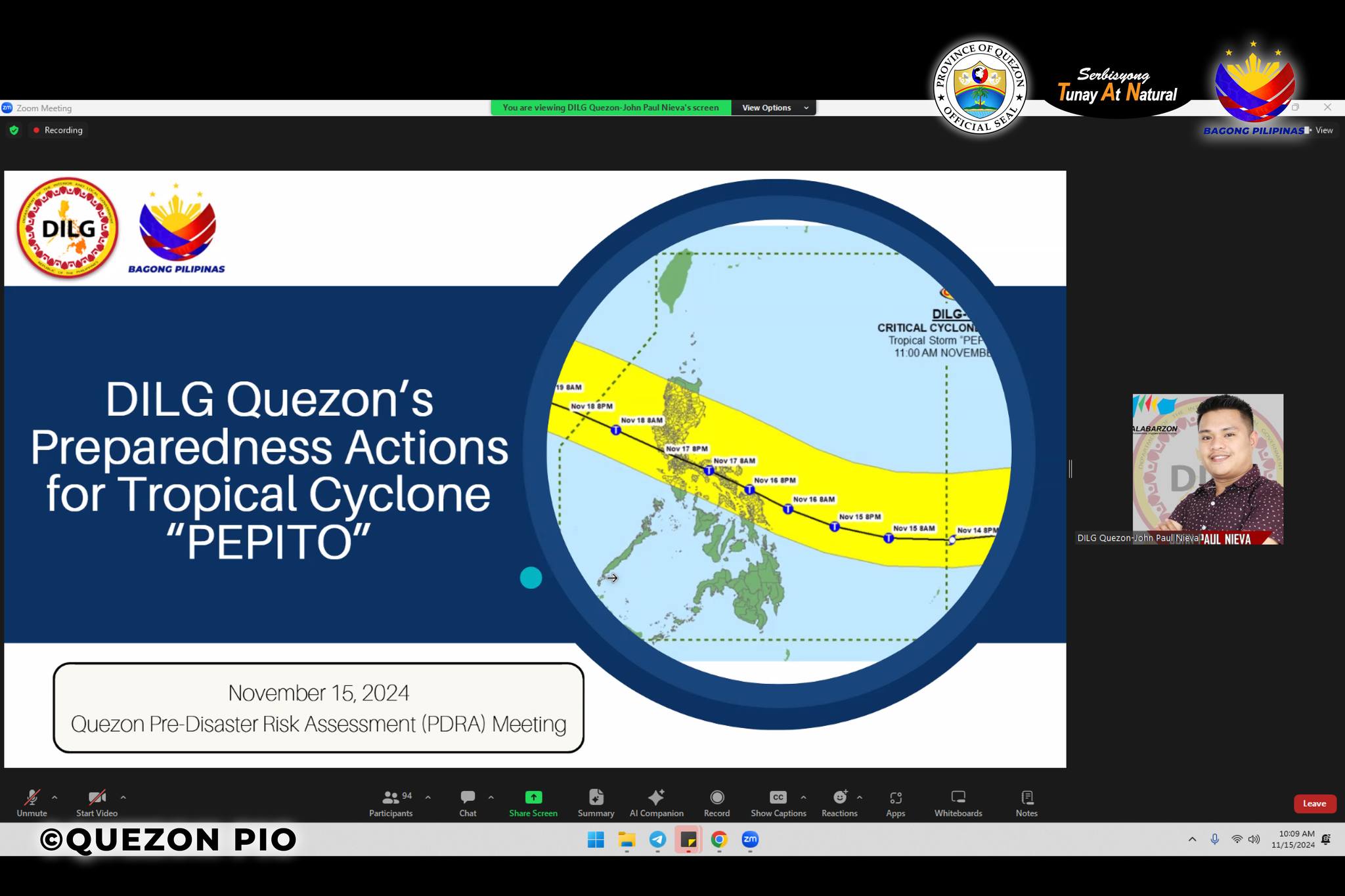Click the DILG logo on the slide
This screenshot has width=1345, height=896.
[x=67, y=228]
